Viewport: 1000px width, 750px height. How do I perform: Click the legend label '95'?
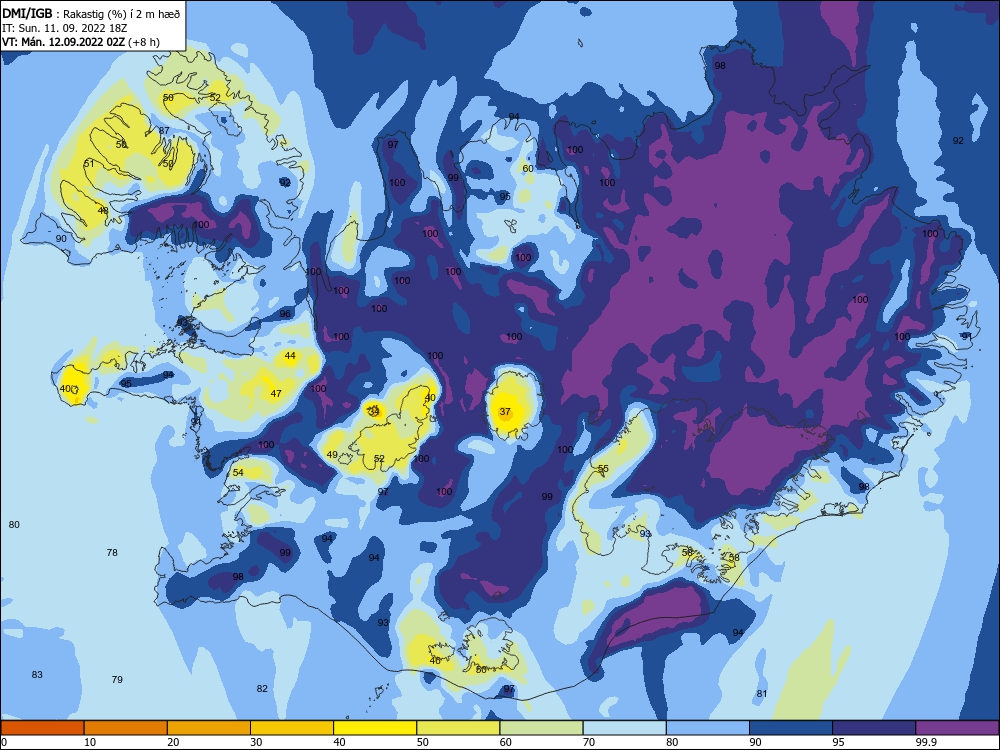[837, 742]
